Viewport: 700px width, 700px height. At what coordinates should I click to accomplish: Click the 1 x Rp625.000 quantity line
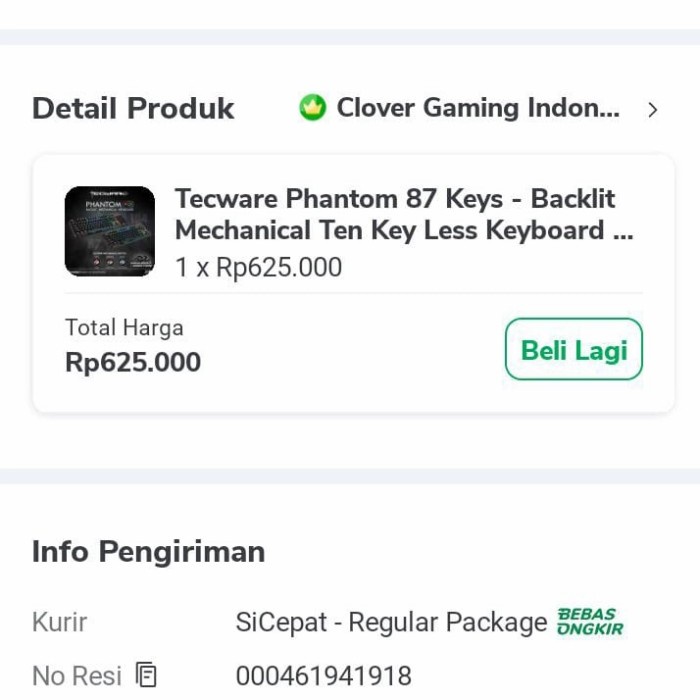click(x=258, y=267)
